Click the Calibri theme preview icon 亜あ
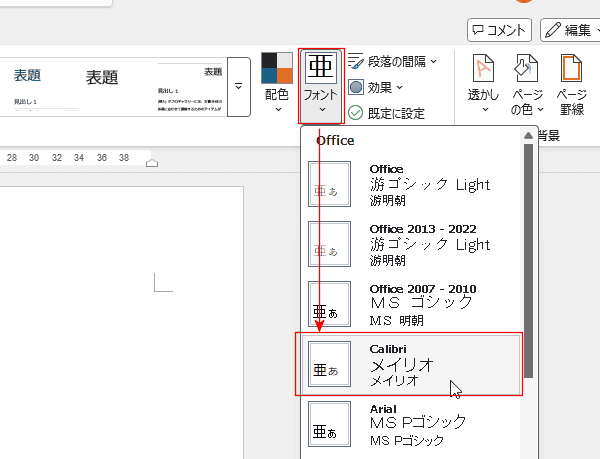The width and height of the screenshot is (600, 459). pos(329,364)
